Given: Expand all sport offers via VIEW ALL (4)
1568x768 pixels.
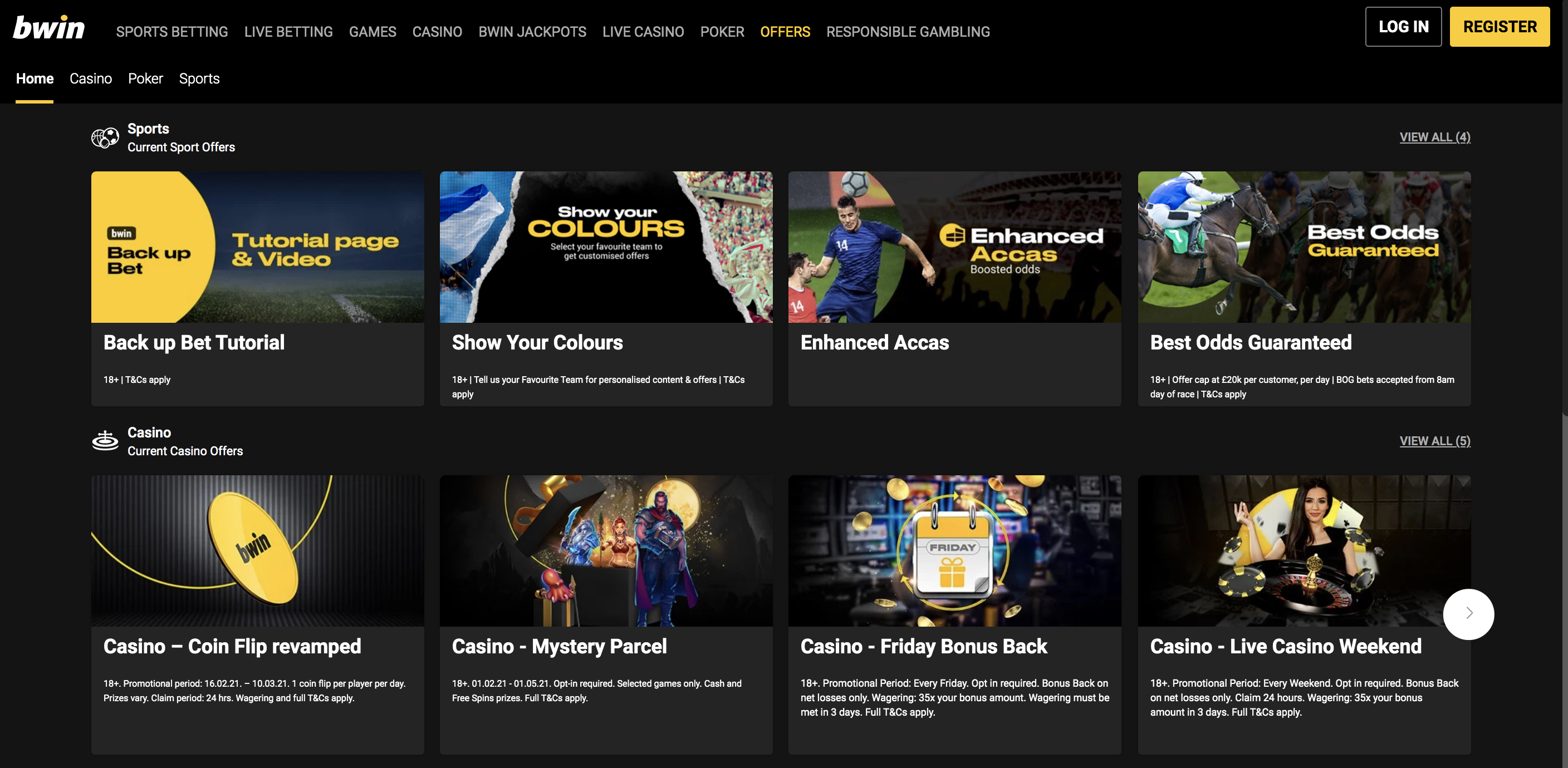Looking at the screenshot, I should pyautogui.click(x=1434, y=137).
